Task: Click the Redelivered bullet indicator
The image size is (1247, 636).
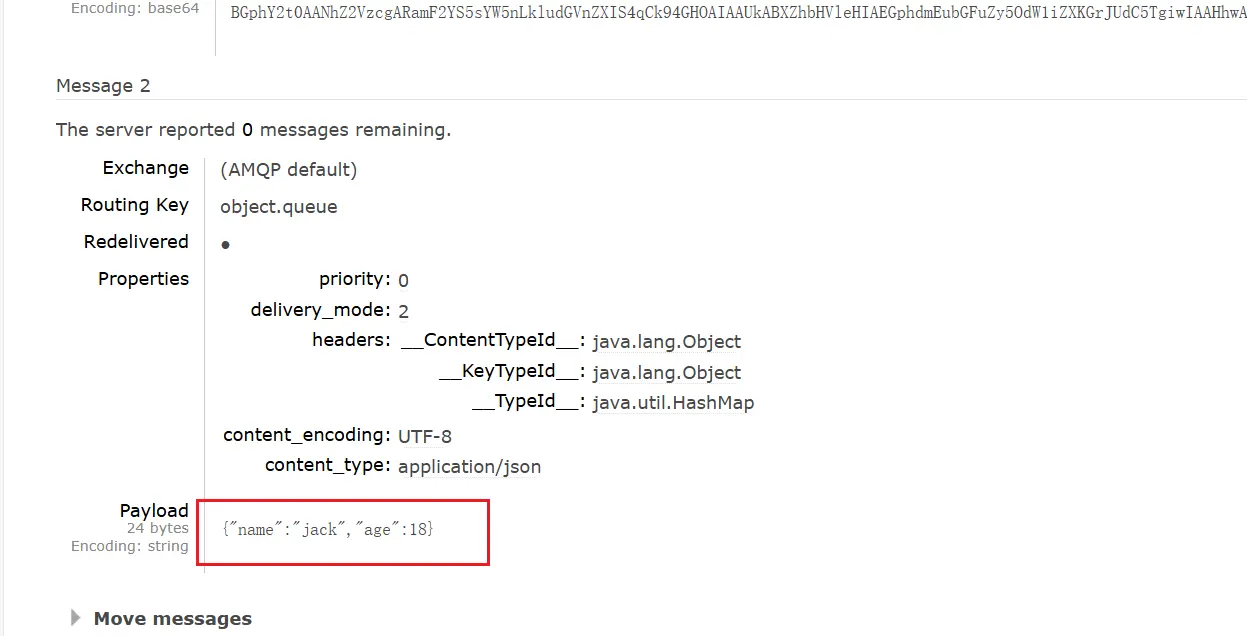Action: tap(225, 245)
